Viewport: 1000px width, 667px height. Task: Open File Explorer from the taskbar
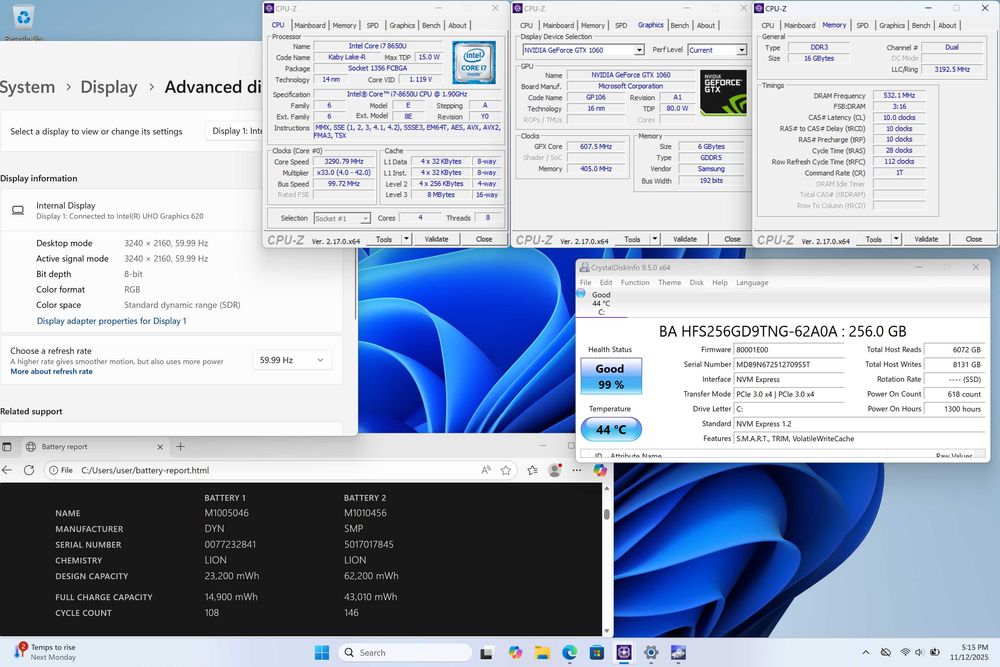click(541, 653)
